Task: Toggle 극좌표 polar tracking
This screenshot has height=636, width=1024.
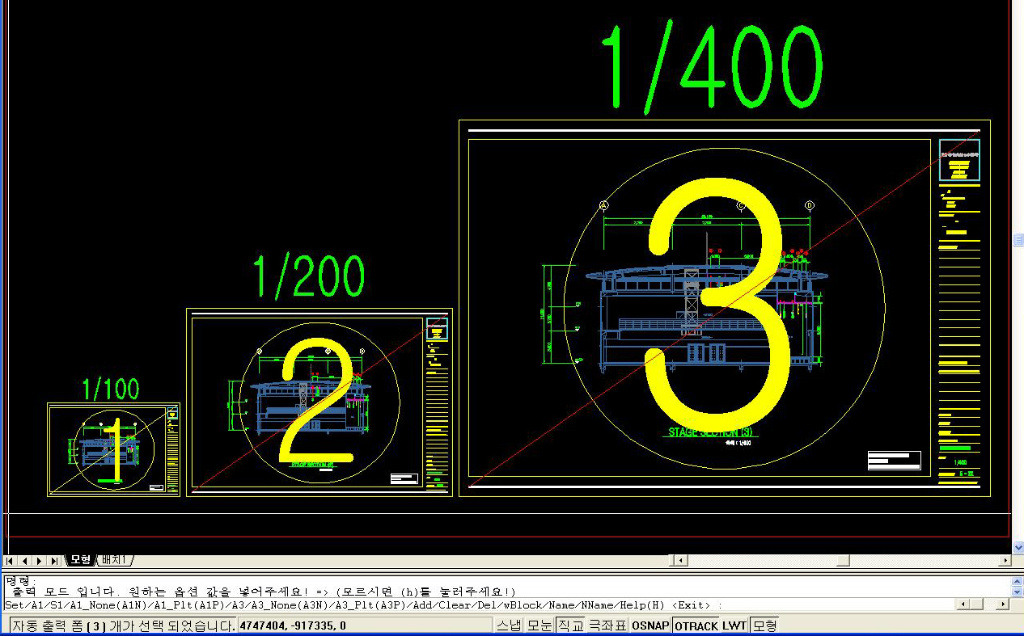Action: pos(607,626)
